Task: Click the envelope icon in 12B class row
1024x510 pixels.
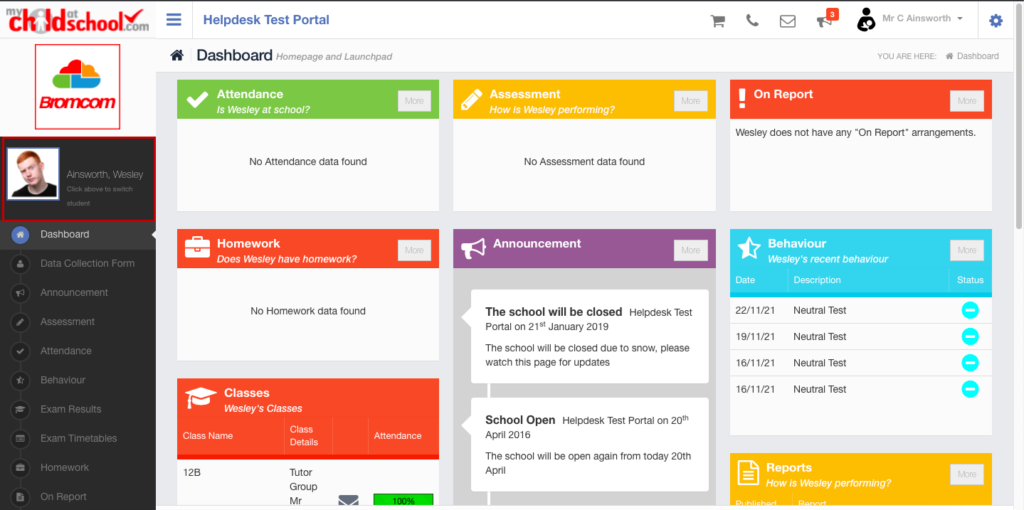Action: pyautogui.click(x=348, y=500)
